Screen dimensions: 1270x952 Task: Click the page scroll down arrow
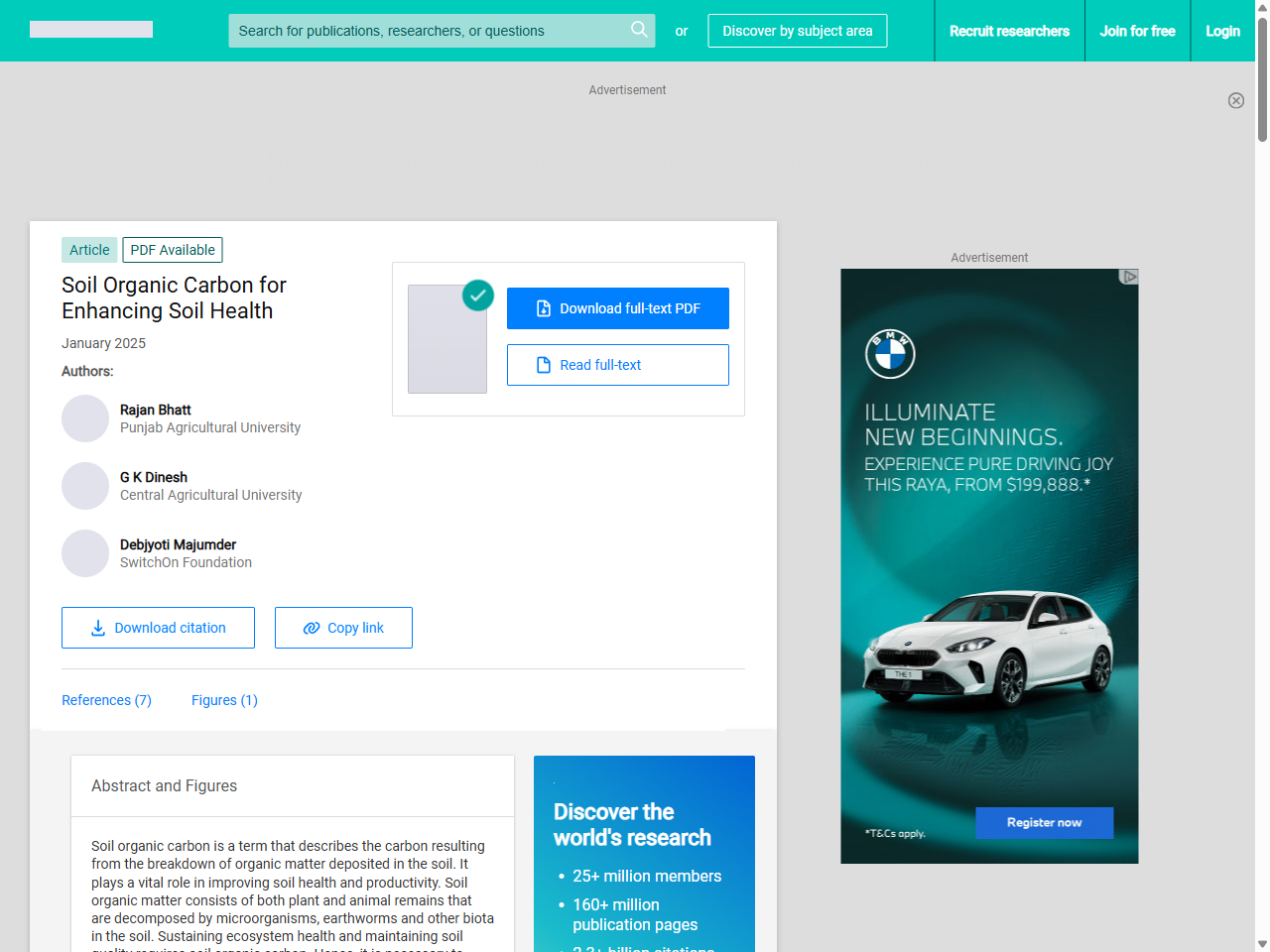click(1262, 943)
